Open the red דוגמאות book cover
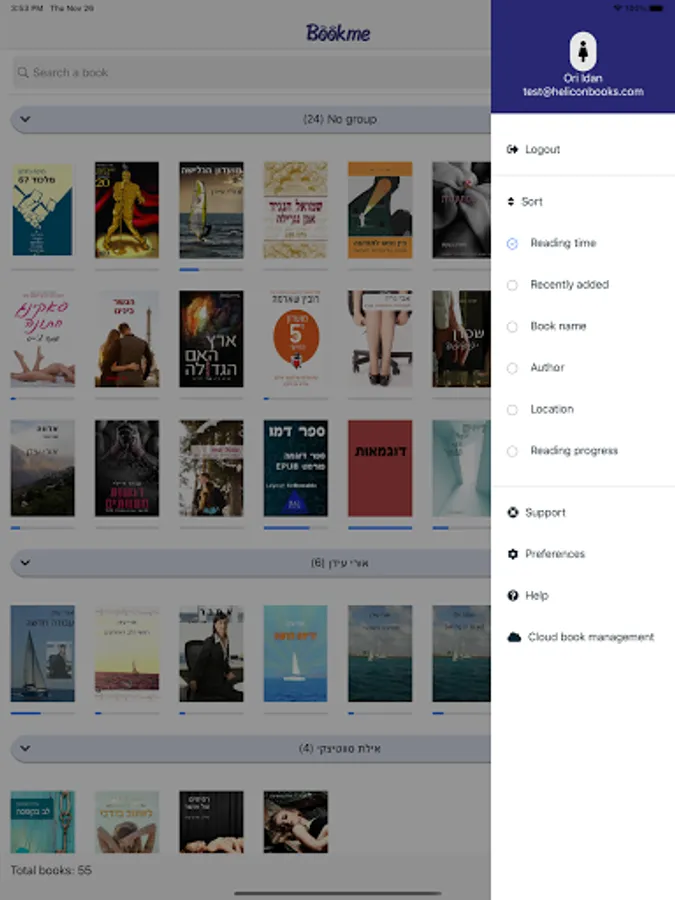Image resolution: width=675 pixels, height=900 pixels. pyautogui.click(x=380, y=468)
